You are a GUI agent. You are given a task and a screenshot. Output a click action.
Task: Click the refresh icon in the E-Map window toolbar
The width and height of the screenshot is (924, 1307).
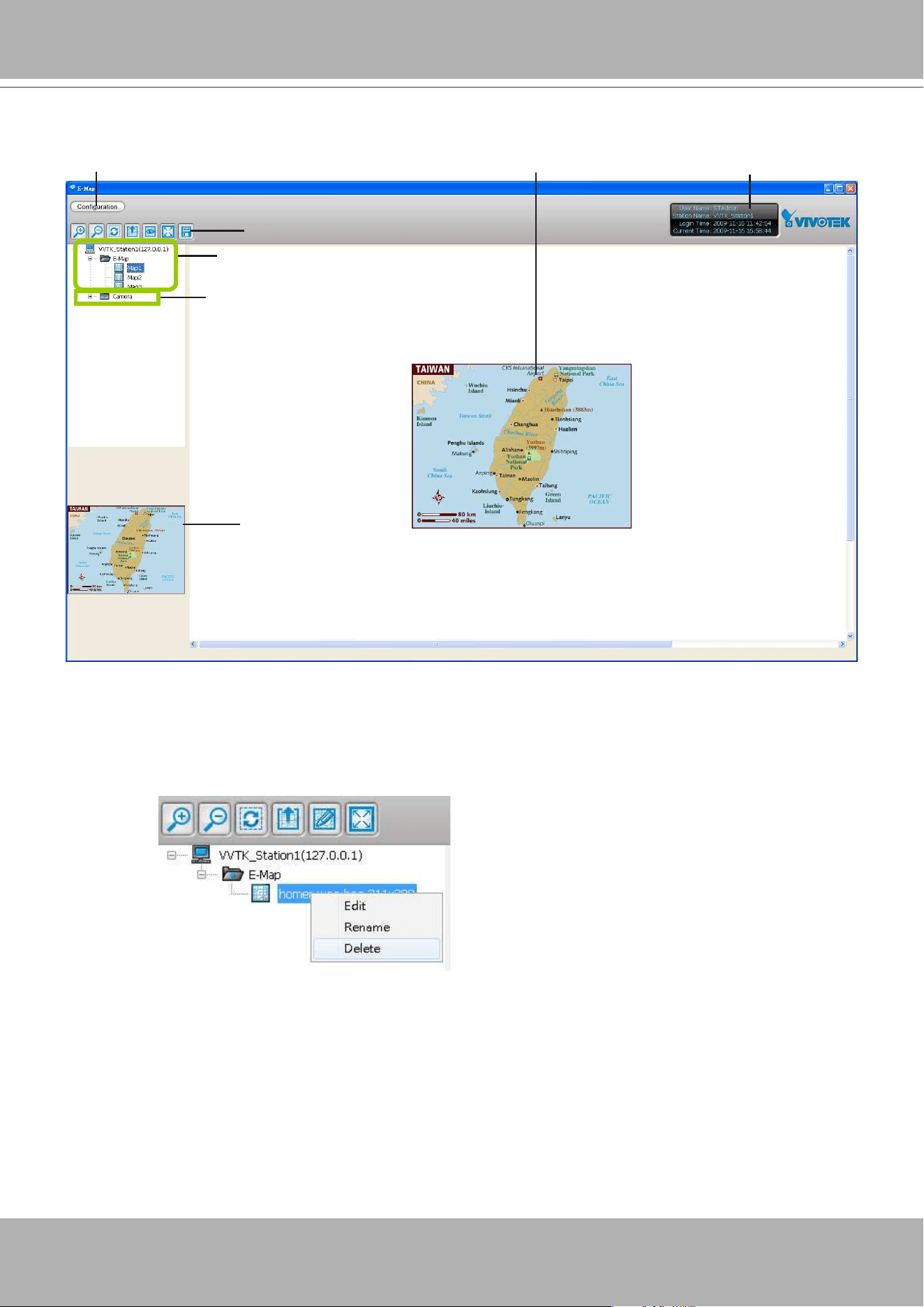point(114,232)
